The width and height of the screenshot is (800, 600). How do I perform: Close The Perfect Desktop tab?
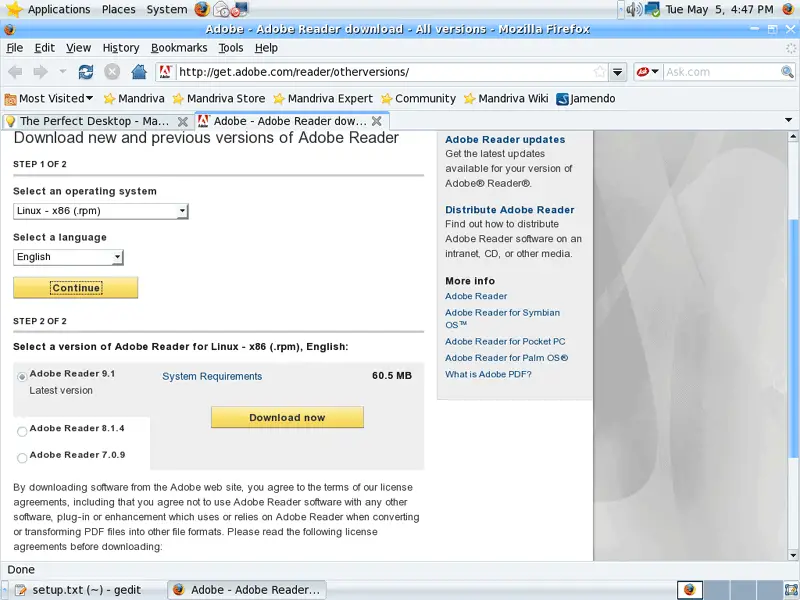pyautogui.click(x=182, y=121)
